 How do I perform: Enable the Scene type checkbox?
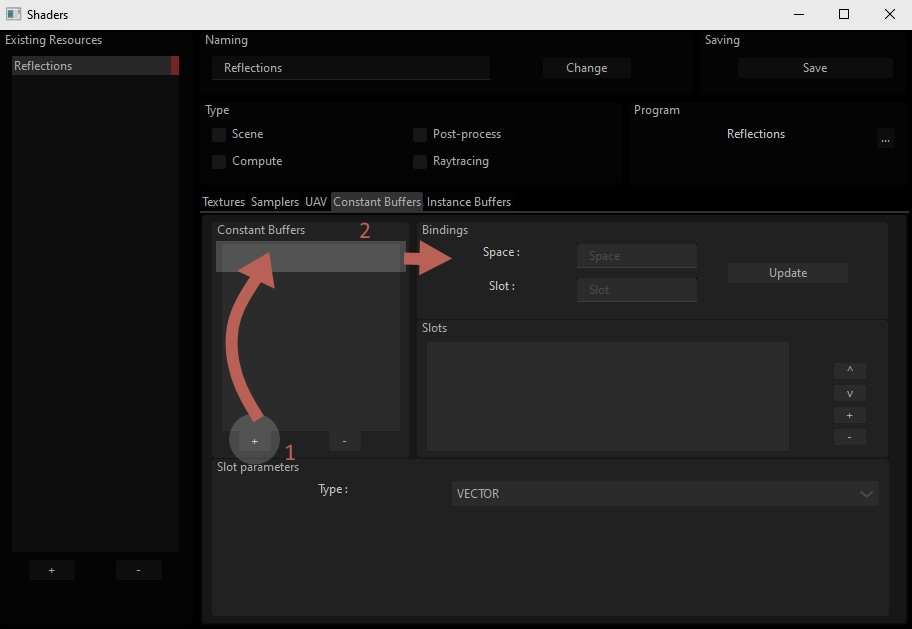[x=219, y=135]
